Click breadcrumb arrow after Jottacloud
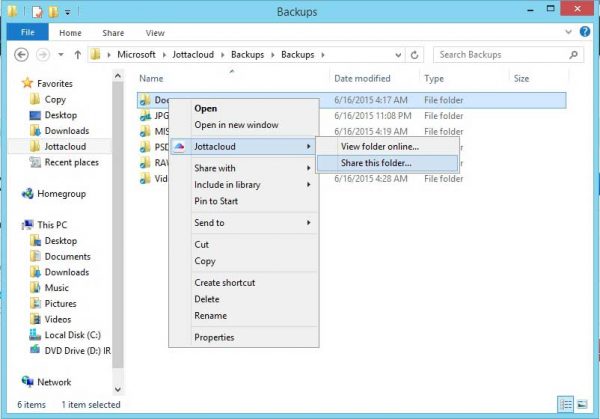 (x=222, y=55)
